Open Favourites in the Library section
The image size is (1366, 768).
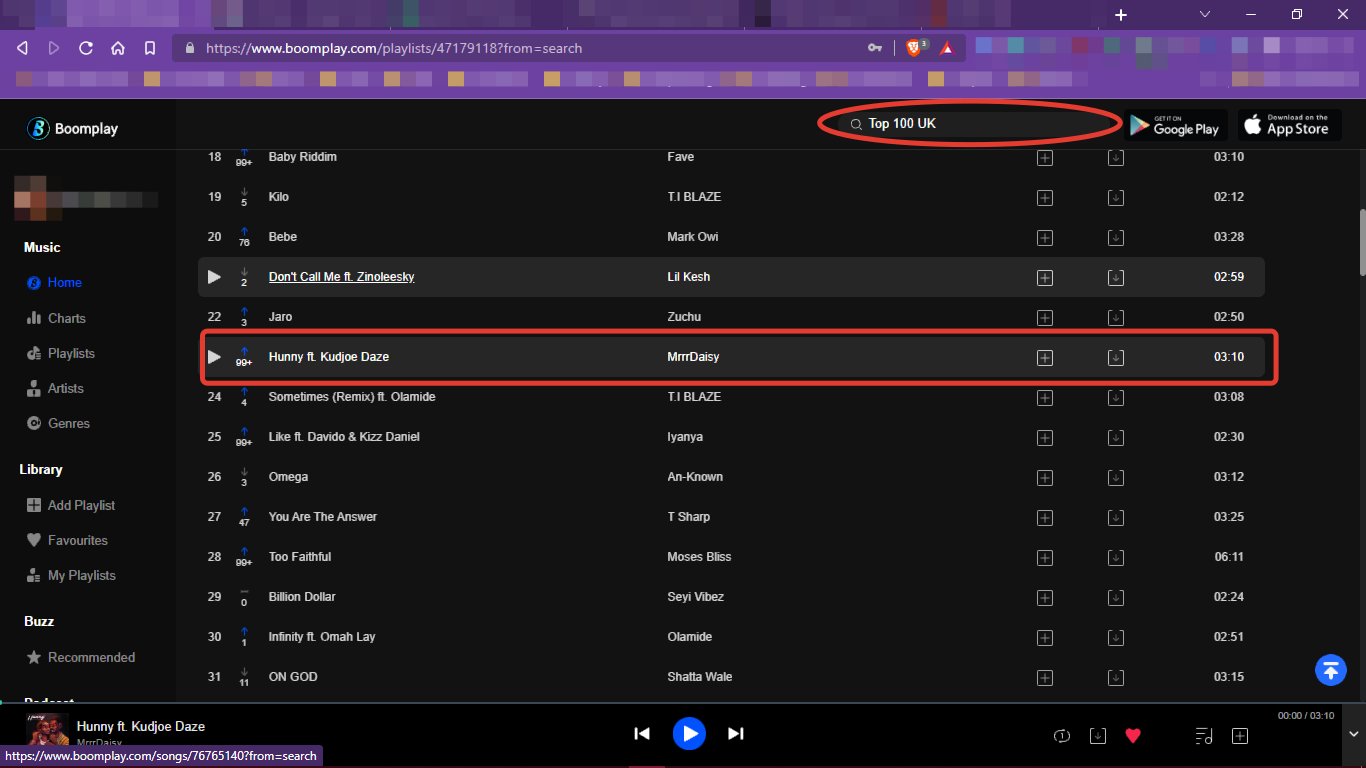click(77, 540)
